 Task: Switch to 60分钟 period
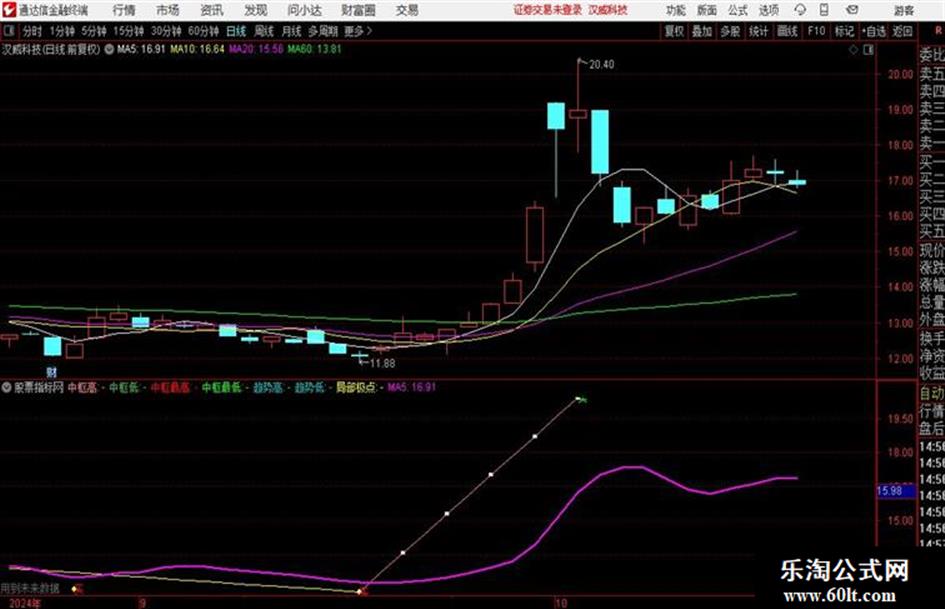[x=203, y=31]
